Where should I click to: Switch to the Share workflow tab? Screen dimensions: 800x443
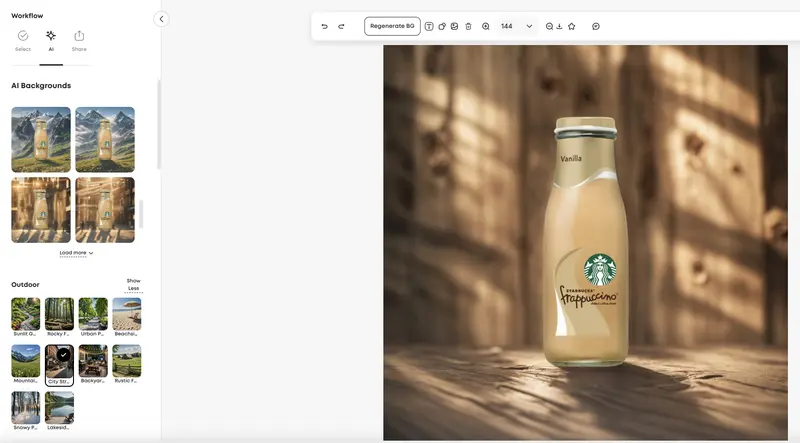click(79, 41)
